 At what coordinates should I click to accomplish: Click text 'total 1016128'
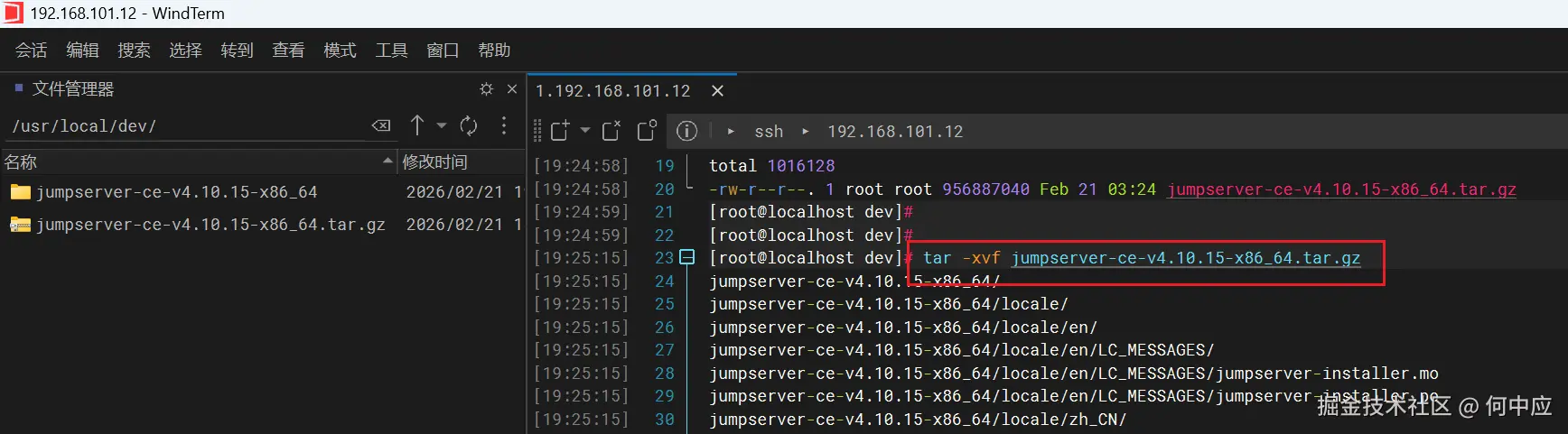(x=772, y=166)
